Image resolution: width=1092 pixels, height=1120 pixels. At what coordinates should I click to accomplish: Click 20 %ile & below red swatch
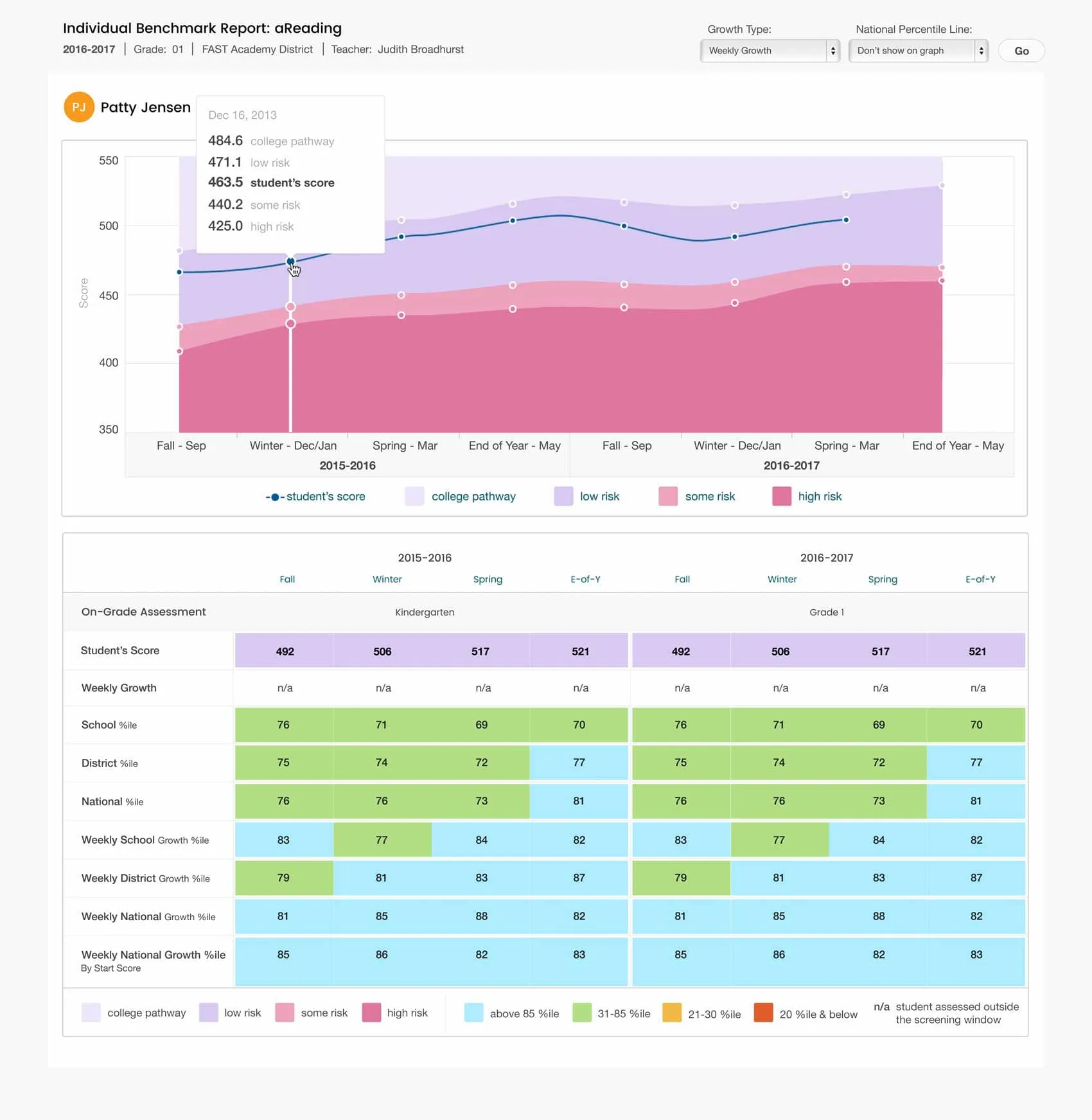763,1013
